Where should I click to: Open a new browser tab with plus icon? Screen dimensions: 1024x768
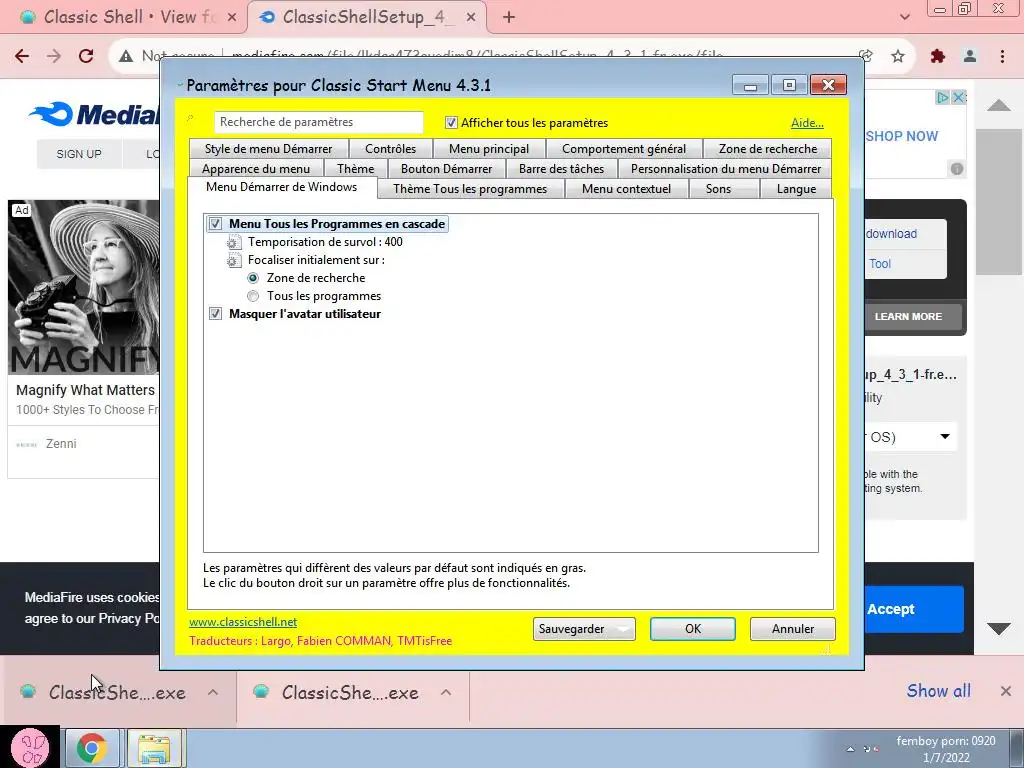(509, 17)
